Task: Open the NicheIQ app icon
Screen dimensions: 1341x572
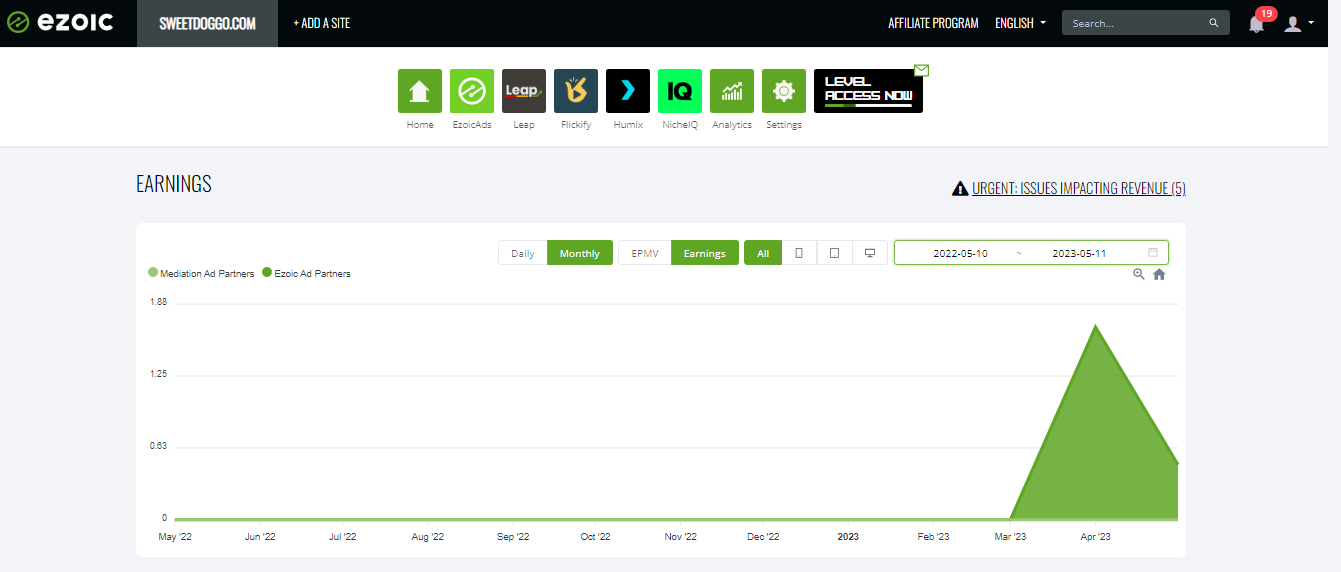Action: [x=680, y=91]
